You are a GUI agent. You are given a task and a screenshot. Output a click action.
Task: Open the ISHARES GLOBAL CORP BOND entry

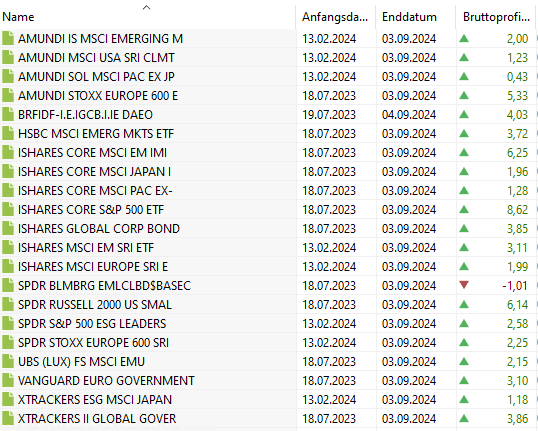99,229
